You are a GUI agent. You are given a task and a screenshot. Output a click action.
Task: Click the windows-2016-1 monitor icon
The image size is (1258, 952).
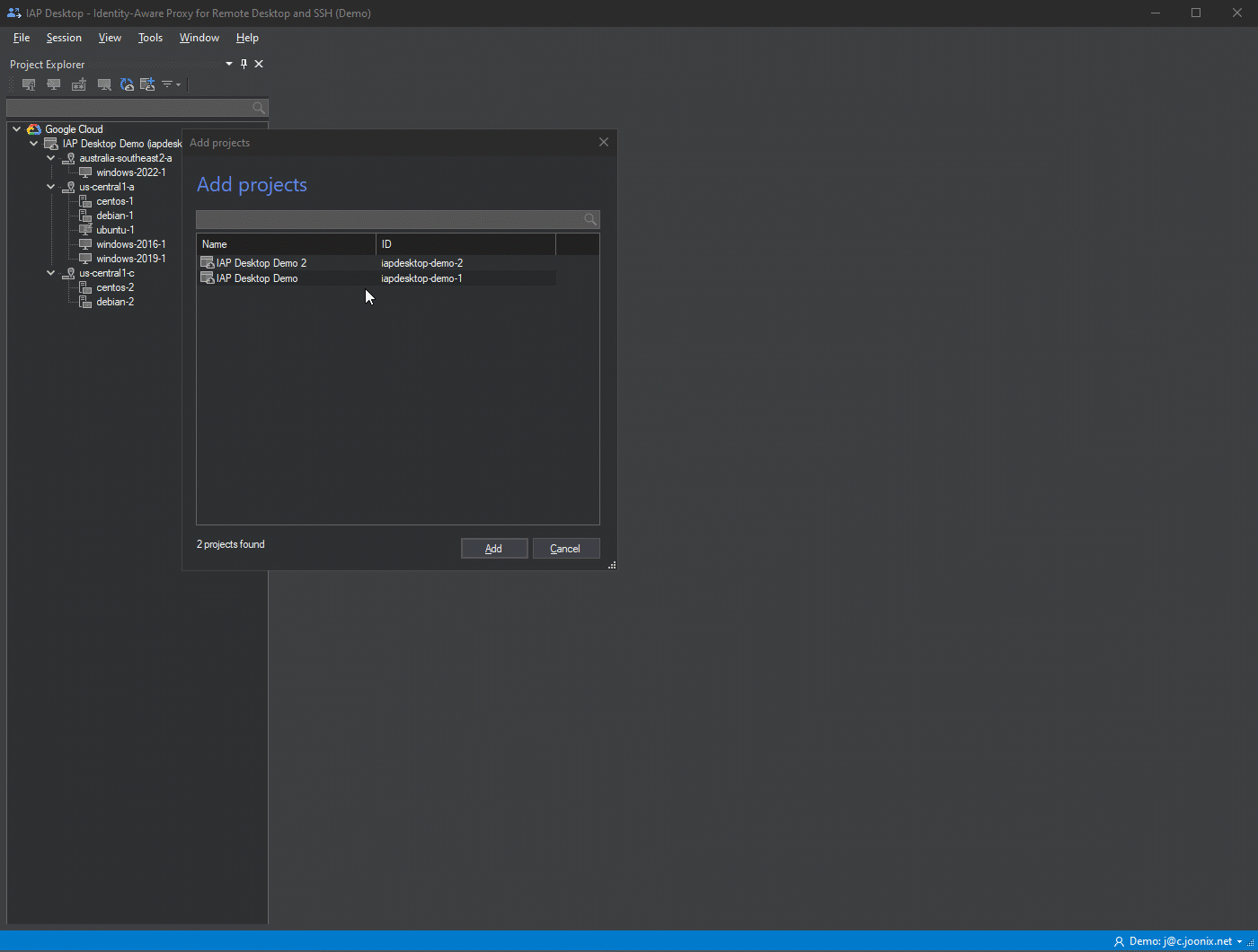pyautogui.click(x=85, y=244)
